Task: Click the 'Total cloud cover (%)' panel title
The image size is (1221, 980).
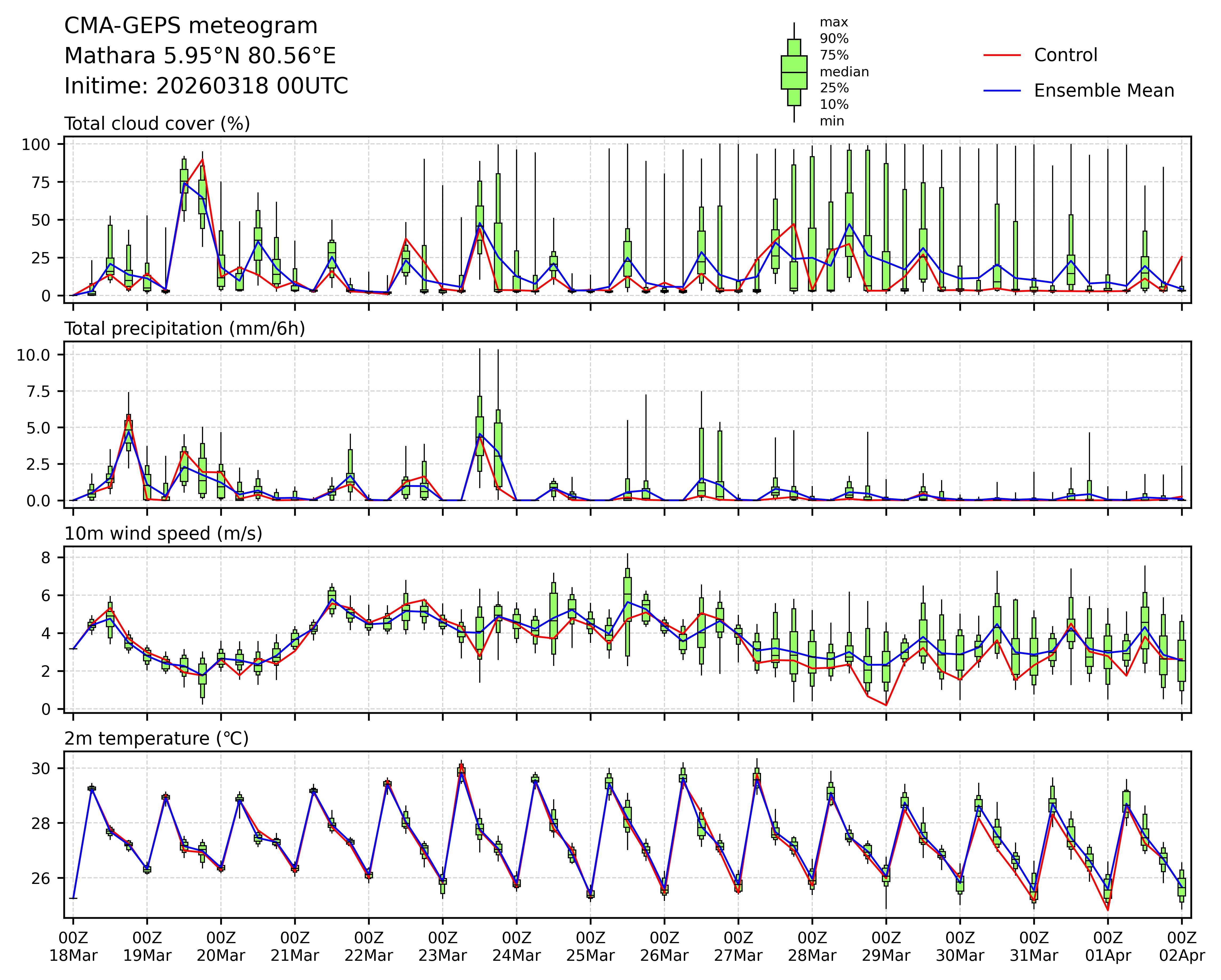Action: pos(157,124)
